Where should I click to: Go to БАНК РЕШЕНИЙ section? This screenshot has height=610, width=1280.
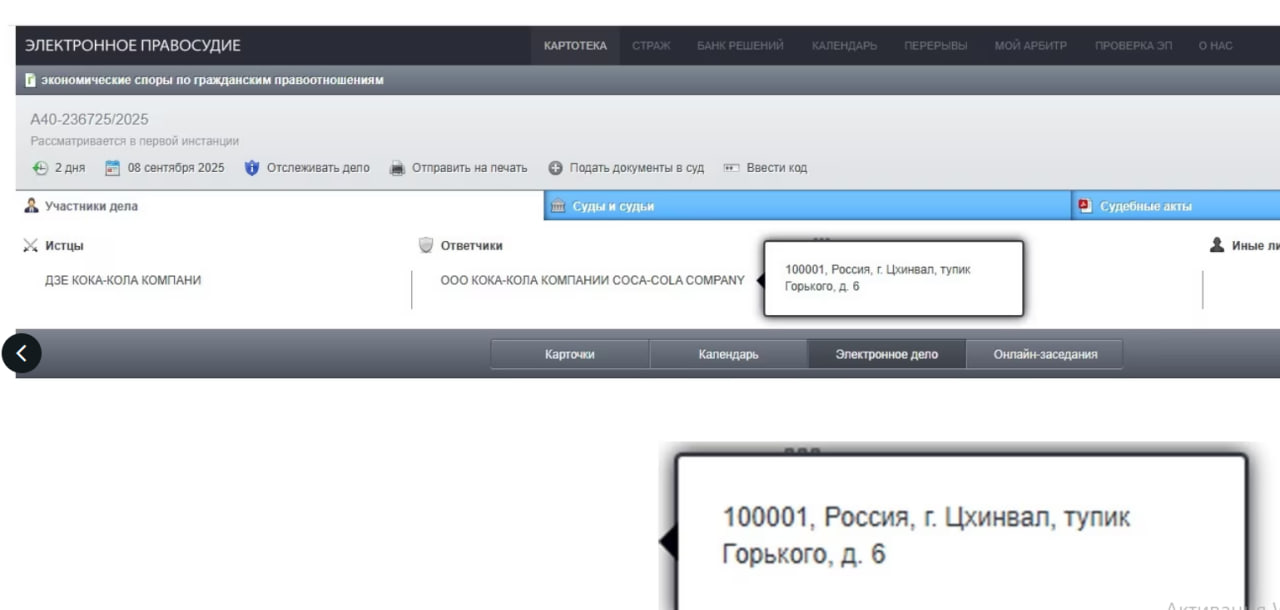click(x=740, y=46)
